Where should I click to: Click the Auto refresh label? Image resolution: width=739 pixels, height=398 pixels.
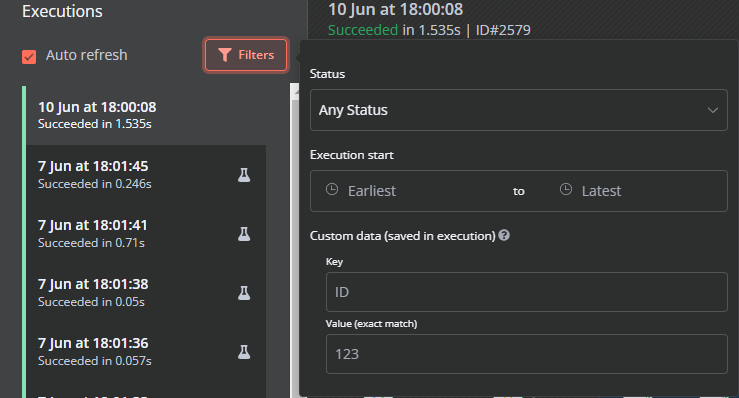[x=87, y=55]
